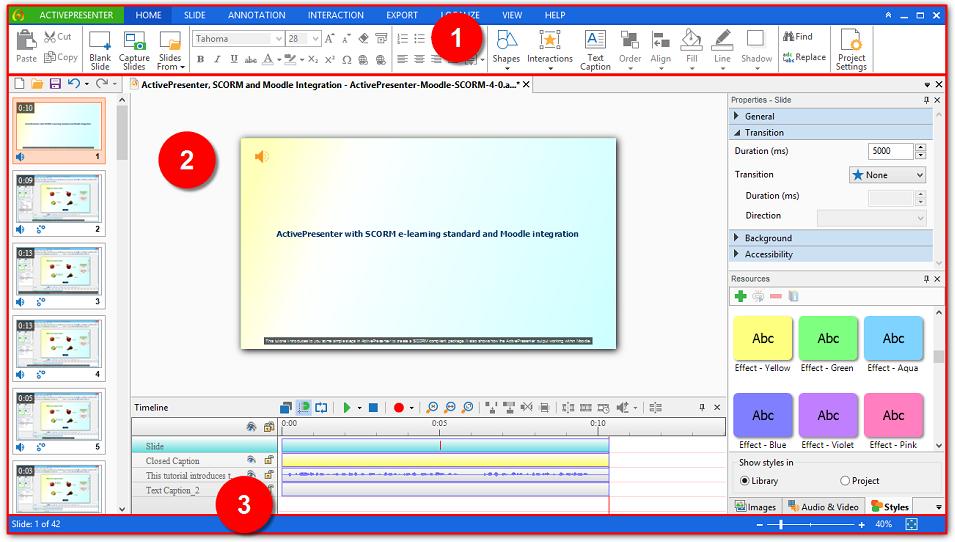The height and width of the screenshot is (542, 955).
Task: Collapse the Transition properties section
Action: (831, 132)
